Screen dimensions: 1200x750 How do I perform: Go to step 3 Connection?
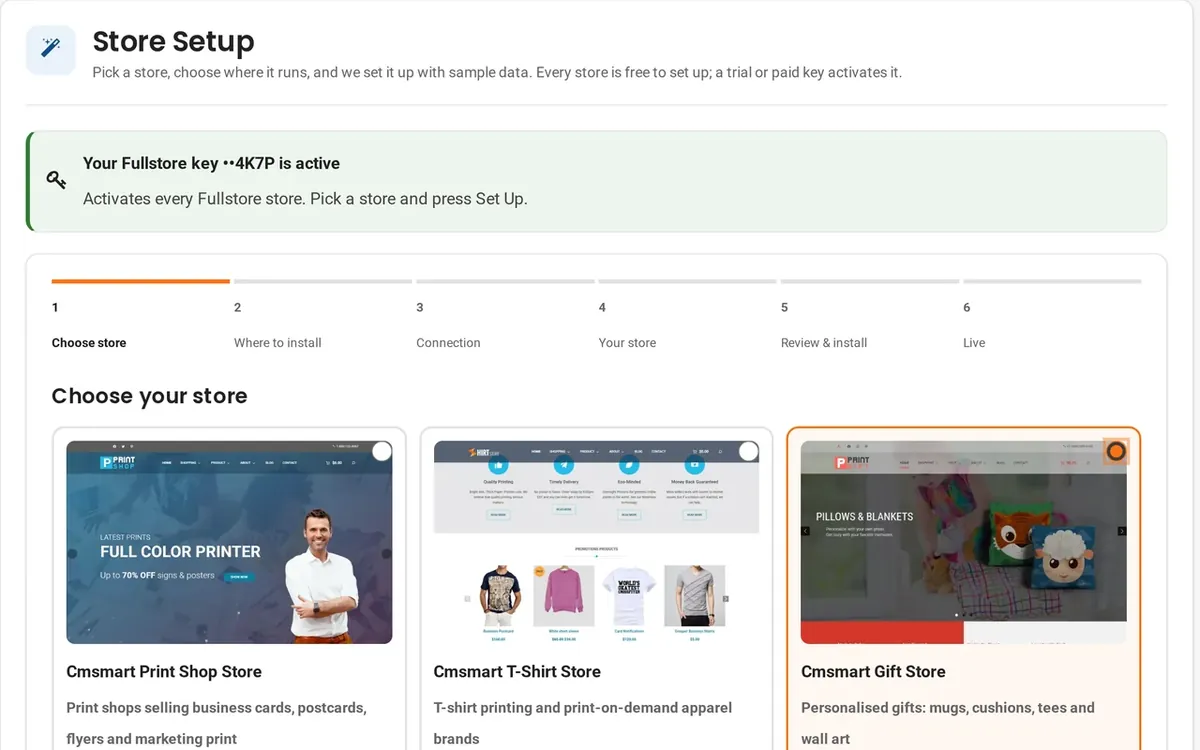[505, 314]
